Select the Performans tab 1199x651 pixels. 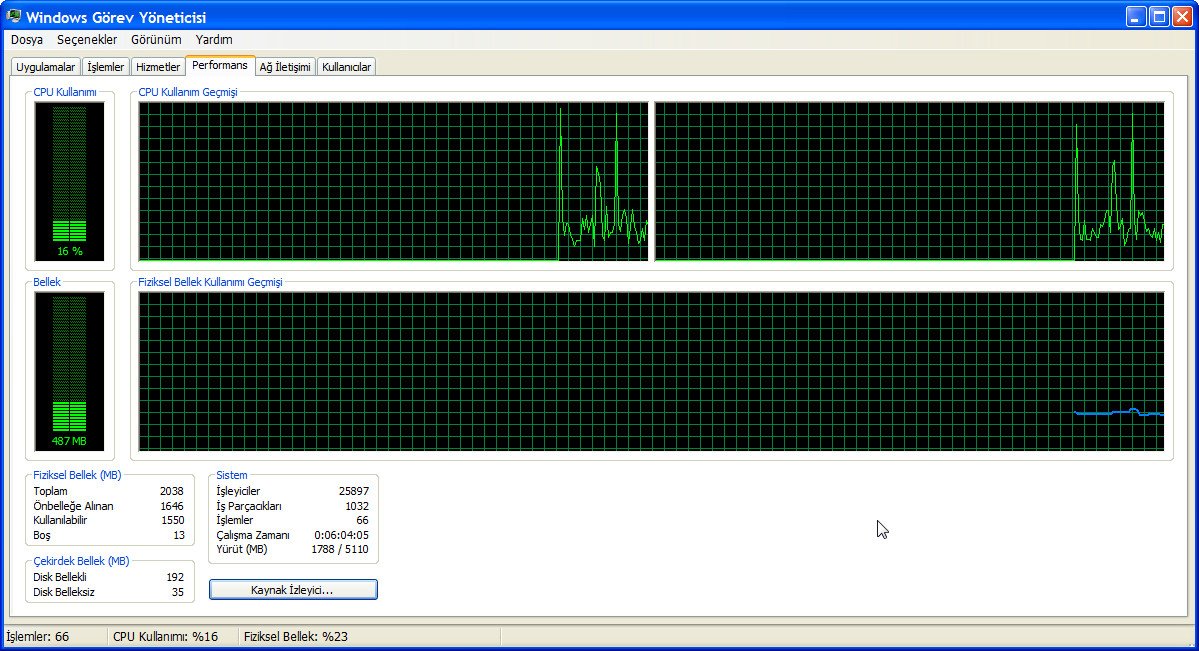click(220, 66)
